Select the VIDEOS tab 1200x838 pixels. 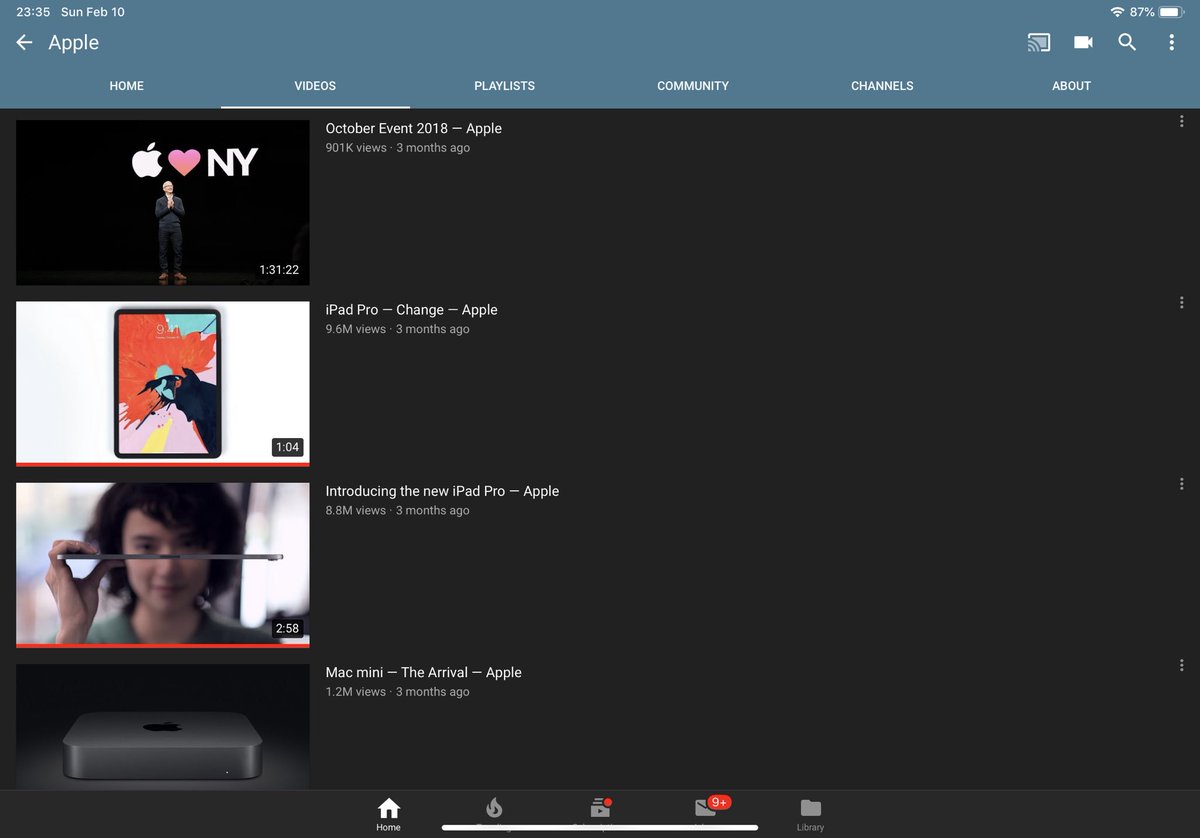[315, 86]
